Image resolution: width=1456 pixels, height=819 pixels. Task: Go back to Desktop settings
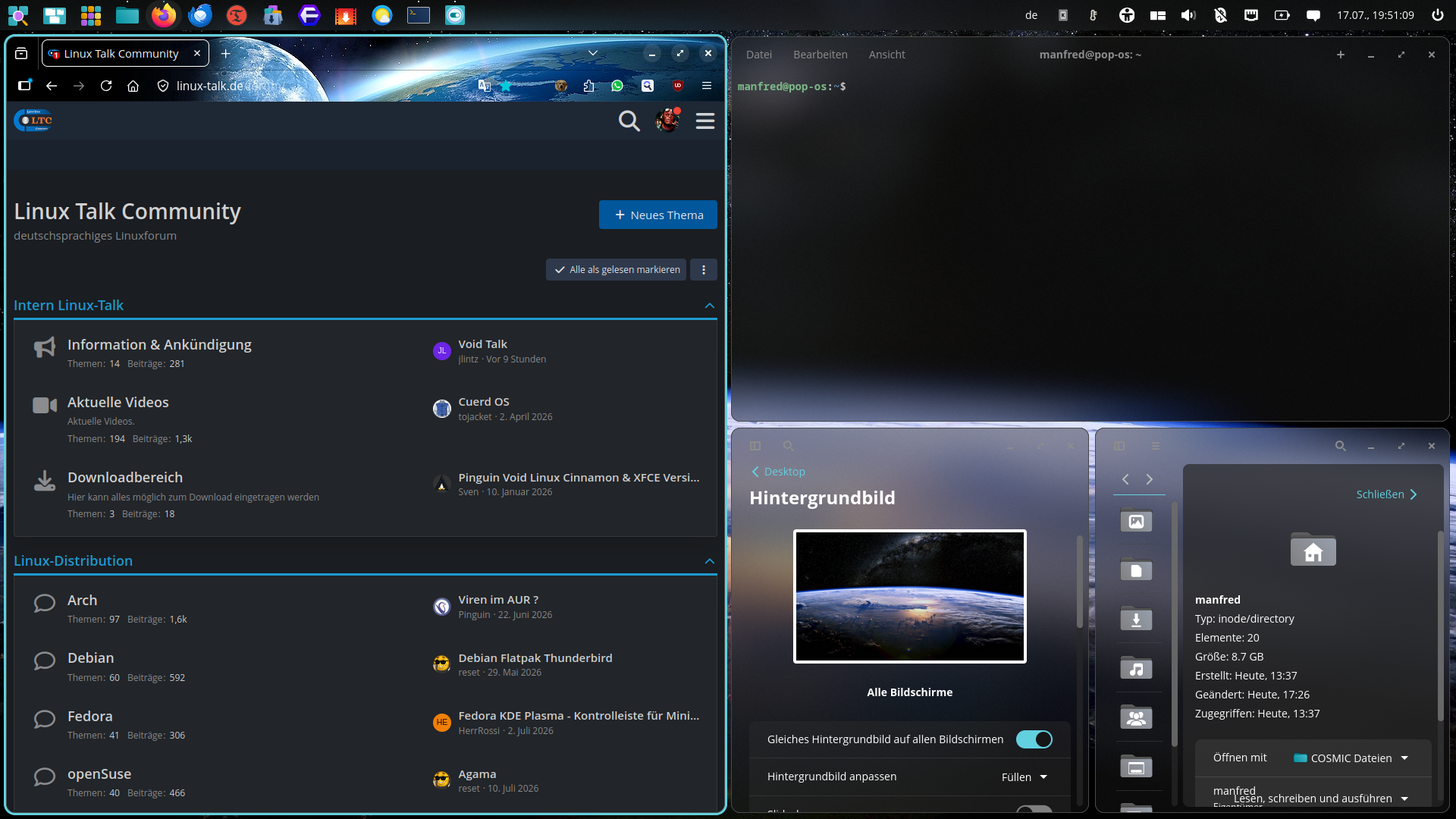(x=778, y=472)
